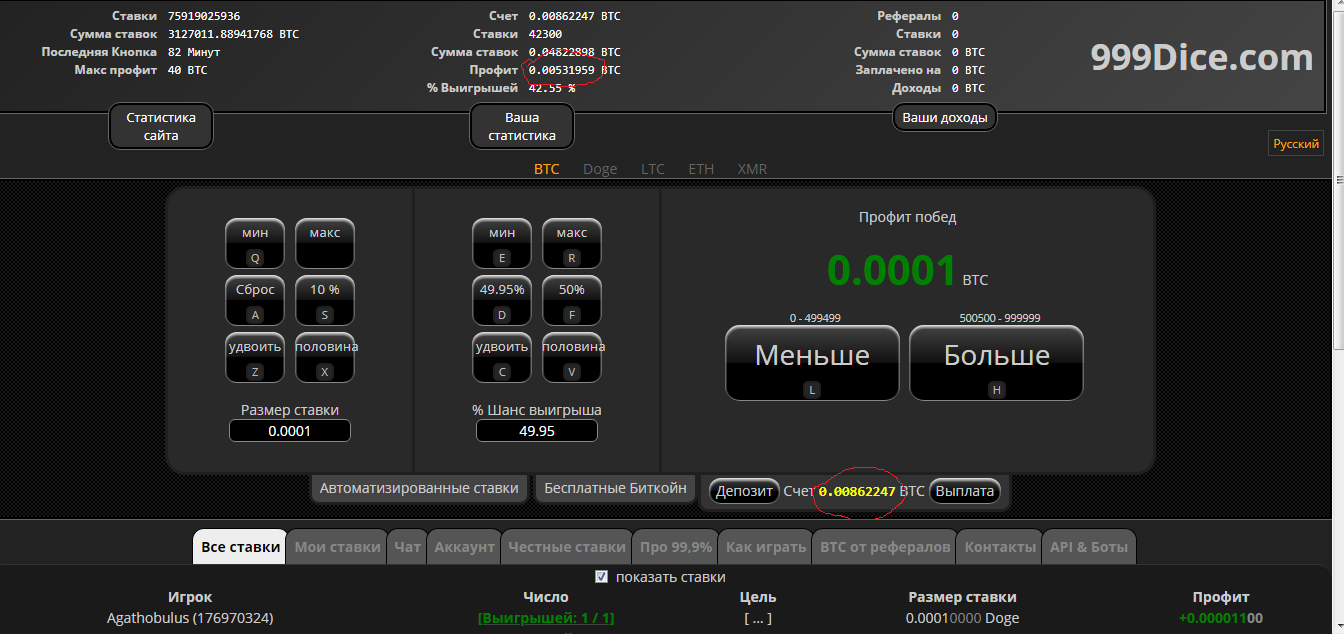
Task: Double the bet size using удвоить (Z)
Action: click(255, 358)
